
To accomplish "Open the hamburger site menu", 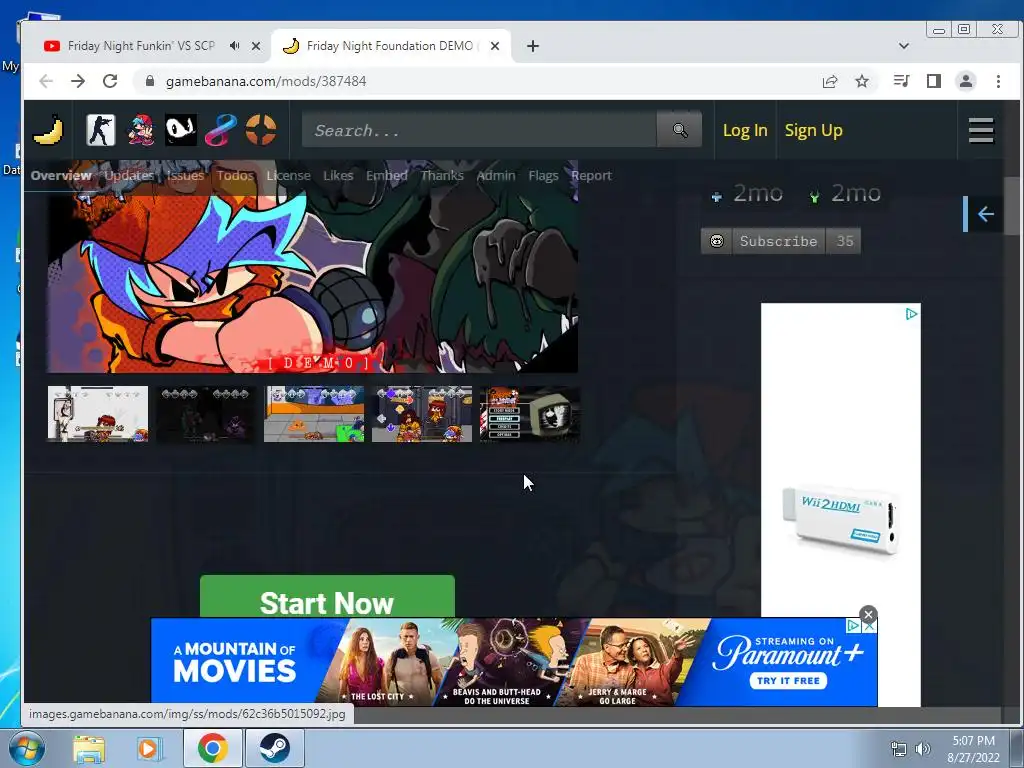I will coord(981,130).
